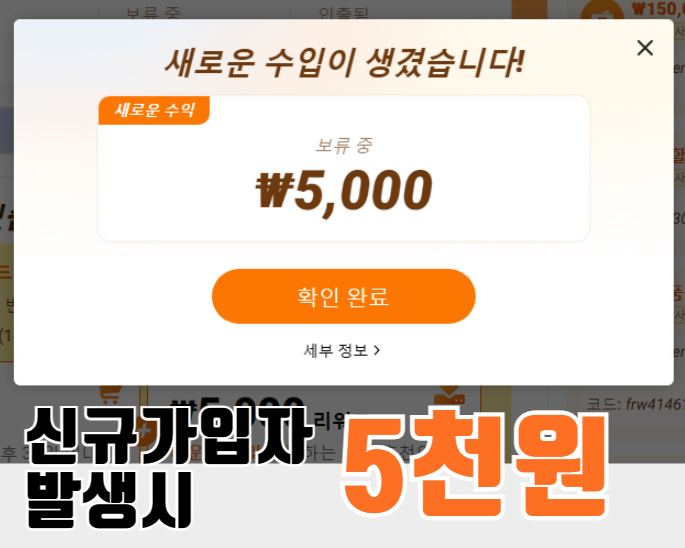
Task: Click the 보류 중 label inside the card
Action: [x=344, y=145]
